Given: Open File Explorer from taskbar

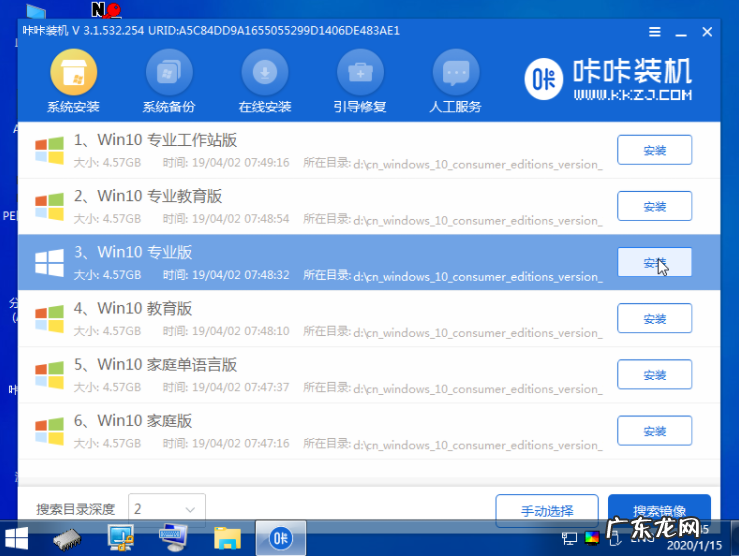Looking at the screenshot, I should coord(227,539).
